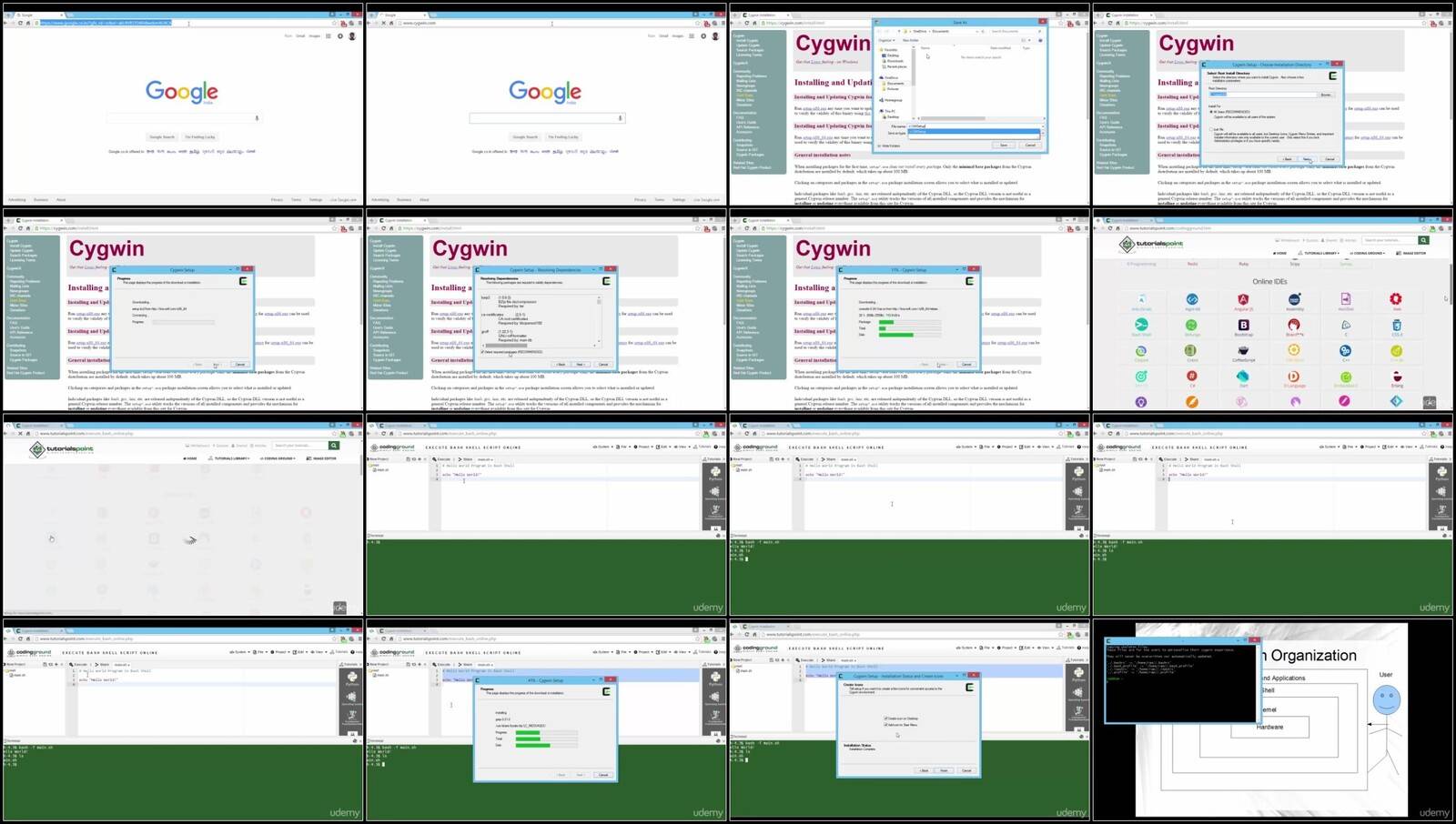Expand TUTORIALS LIBRARY menu on the Online IDEs page

(x=1320, y=253)
